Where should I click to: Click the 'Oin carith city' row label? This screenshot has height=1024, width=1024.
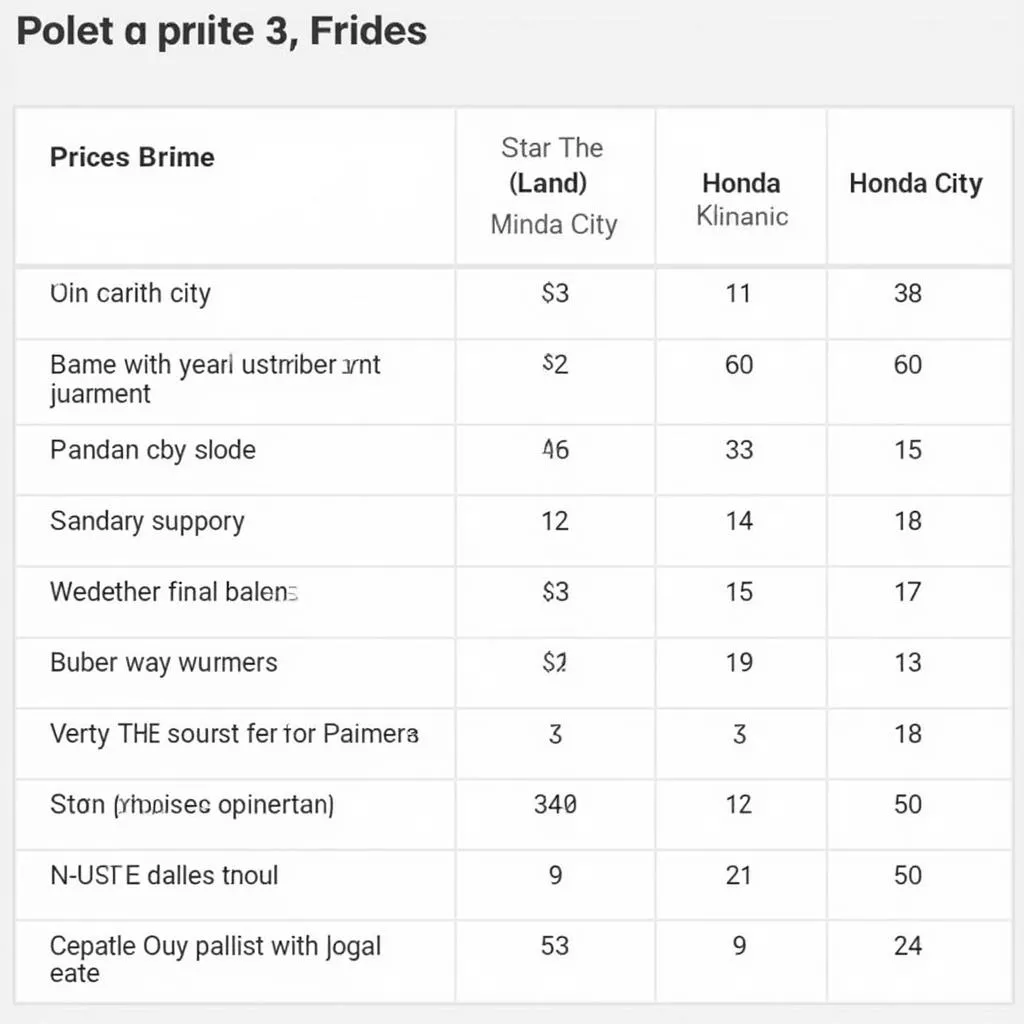pos(130,294)
